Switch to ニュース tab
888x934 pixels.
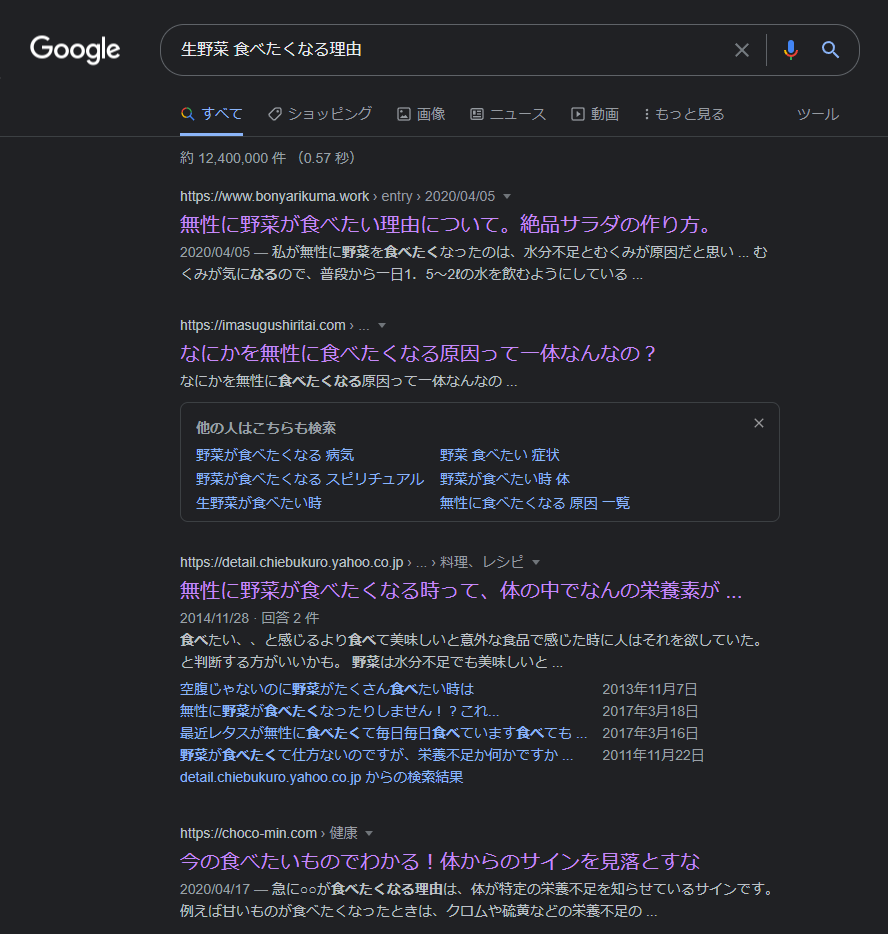click(x=508, y=114)
